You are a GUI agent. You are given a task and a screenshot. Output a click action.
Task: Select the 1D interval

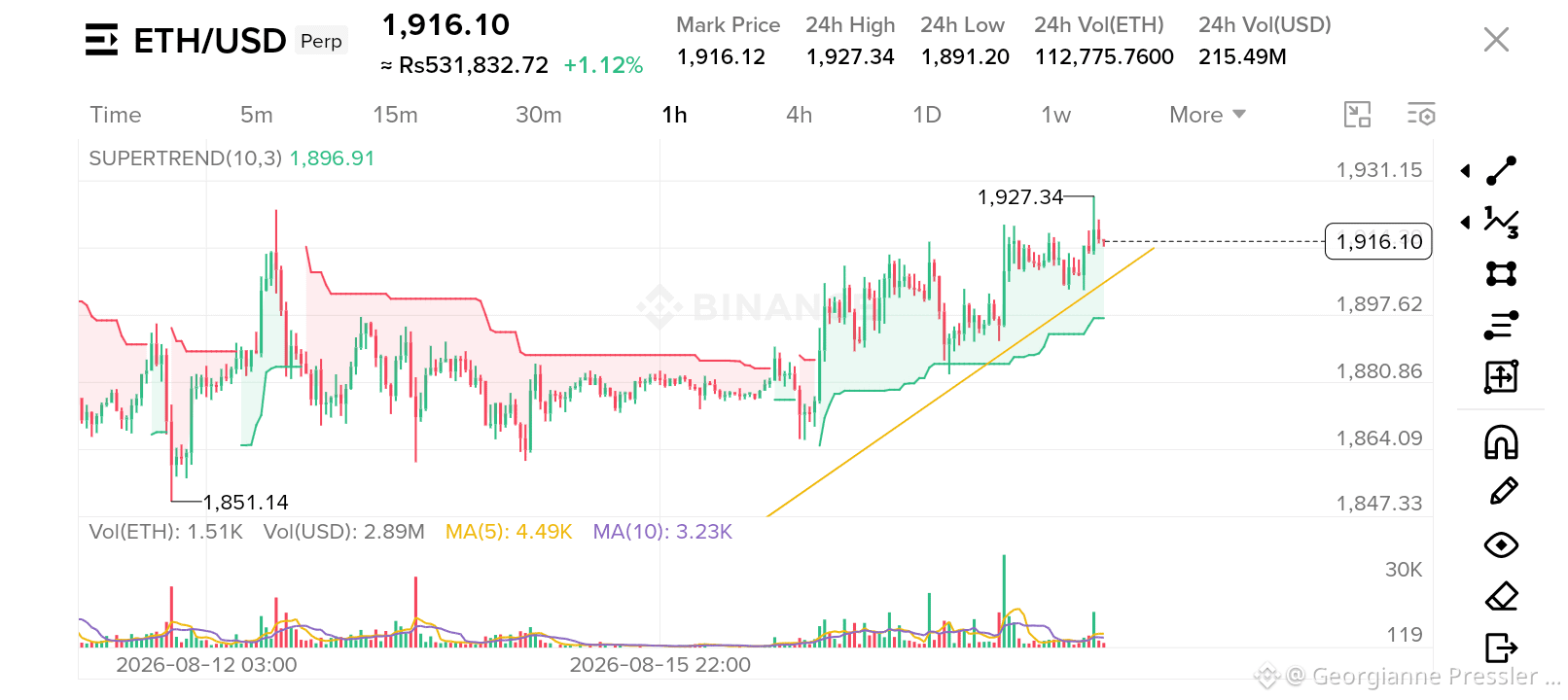927,115
